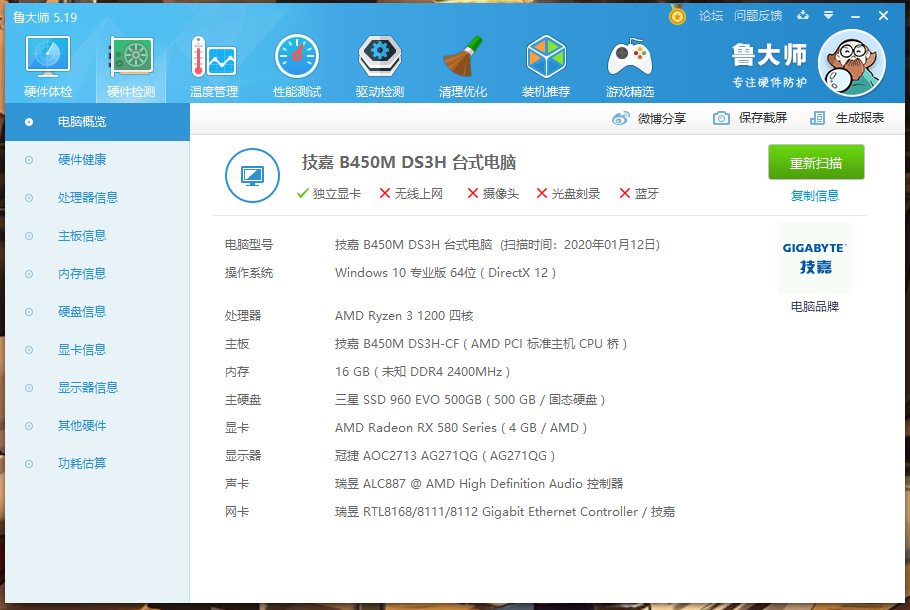910x610 pixels.
Task: Click 保存截屏 save screenshot text
Action: click(763, 118)
